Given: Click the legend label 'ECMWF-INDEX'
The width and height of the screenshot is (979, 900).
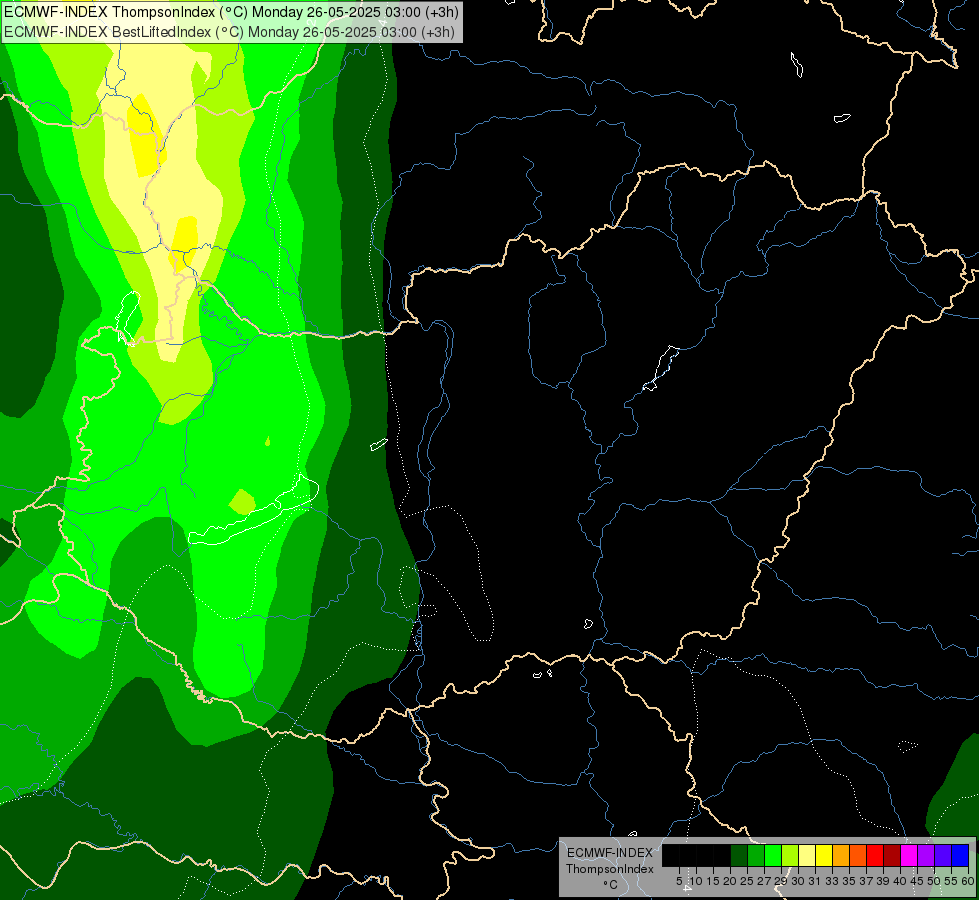Looking at the screenshot, I should pos(610,853).
